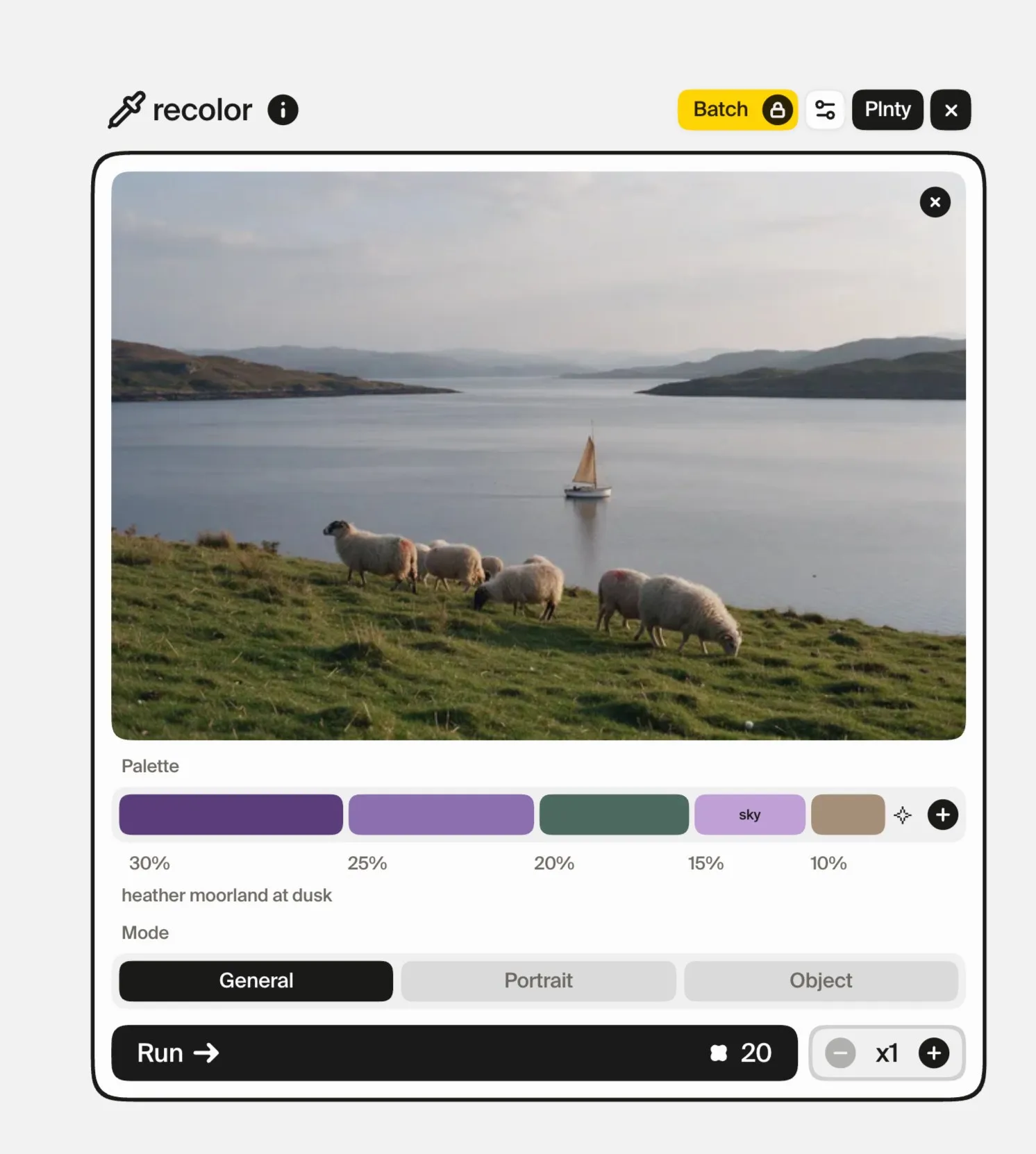Select the tan 10% swatch
Image resolution: width=1036 pixels, height=1154 pixels.
[x=848, y=814]
